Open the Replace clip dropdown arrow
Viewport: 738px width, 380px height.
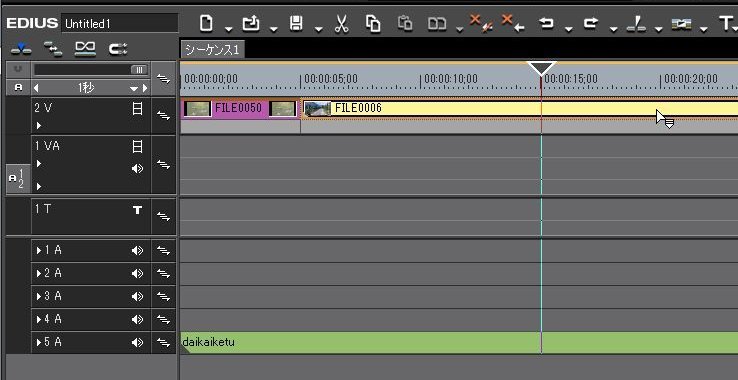click(x=459, y=30)
